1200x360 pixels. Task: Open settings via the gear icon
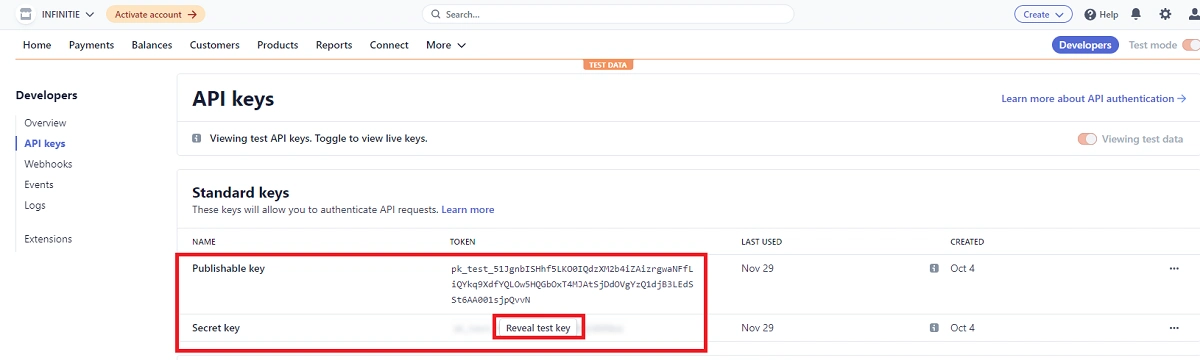tap(1165, 14)
